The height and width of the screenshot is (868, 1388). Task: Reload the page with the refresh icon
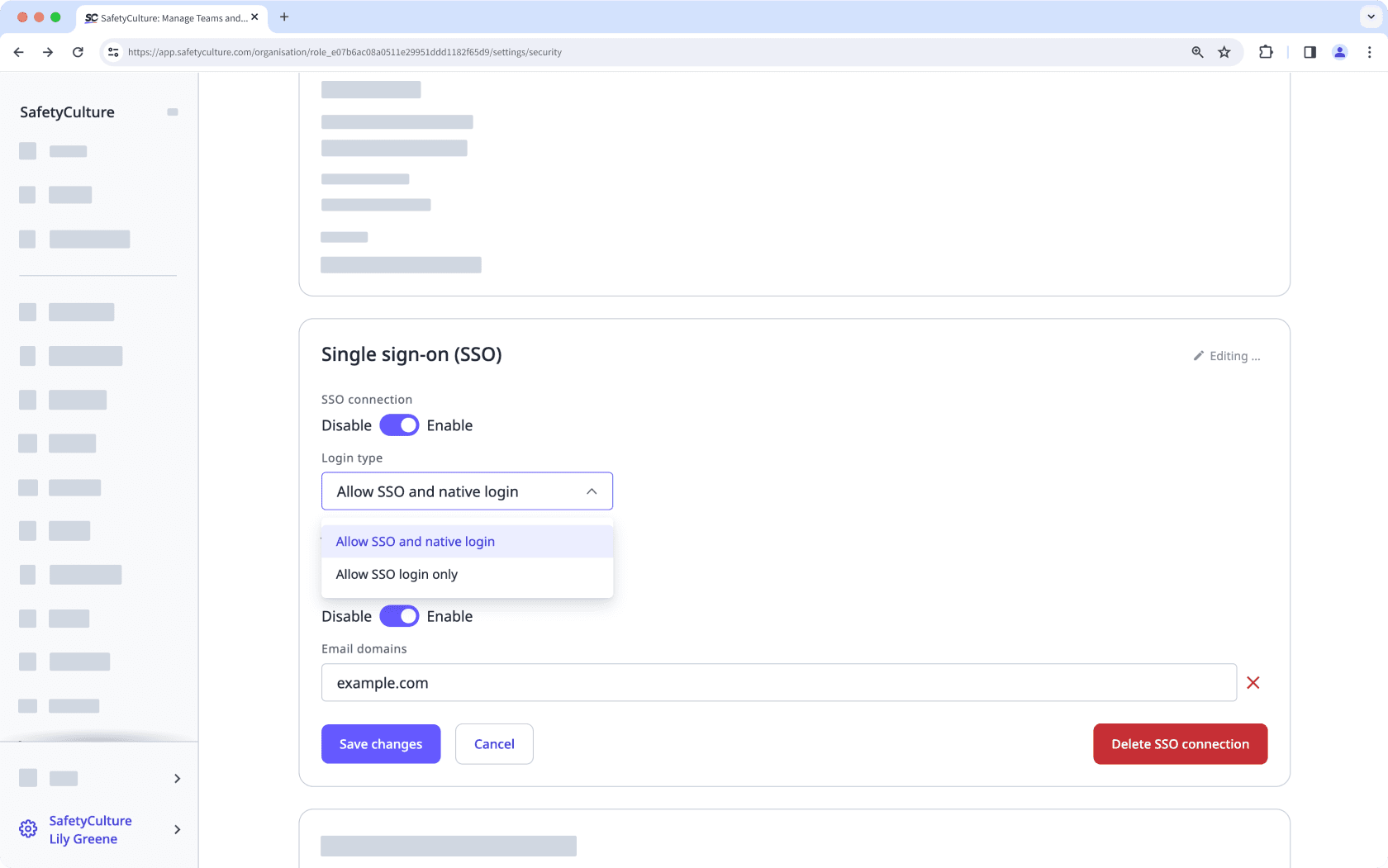coord(78,51)
